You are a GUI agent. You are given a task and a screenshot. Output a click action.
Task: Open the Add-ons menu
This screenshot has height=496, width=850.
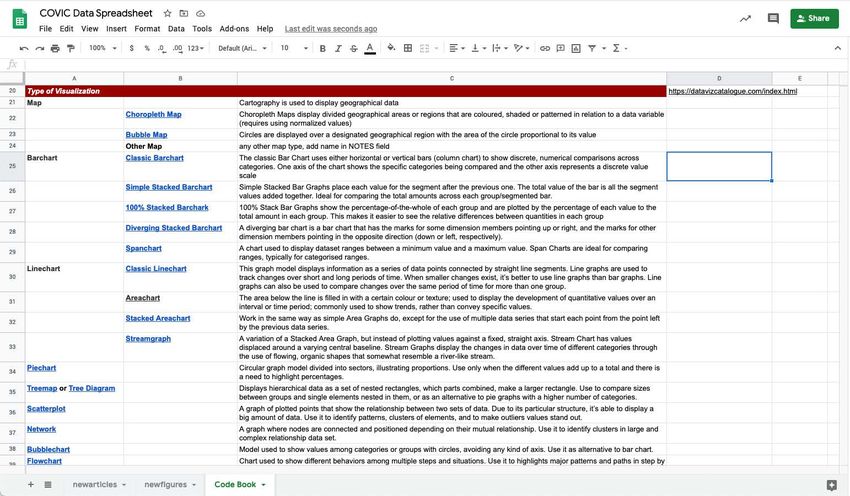pos(234,29)
